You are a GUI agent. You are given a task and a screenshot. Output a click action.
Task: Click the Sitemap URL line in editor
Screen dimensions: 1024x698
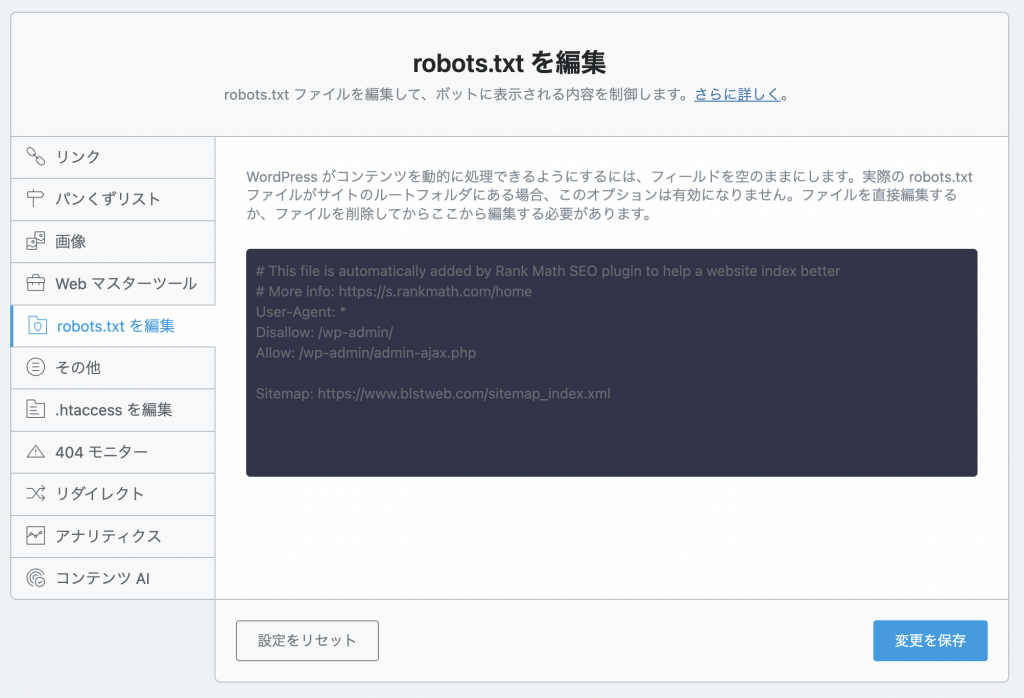pyautogui.click(x=433, y=394)
